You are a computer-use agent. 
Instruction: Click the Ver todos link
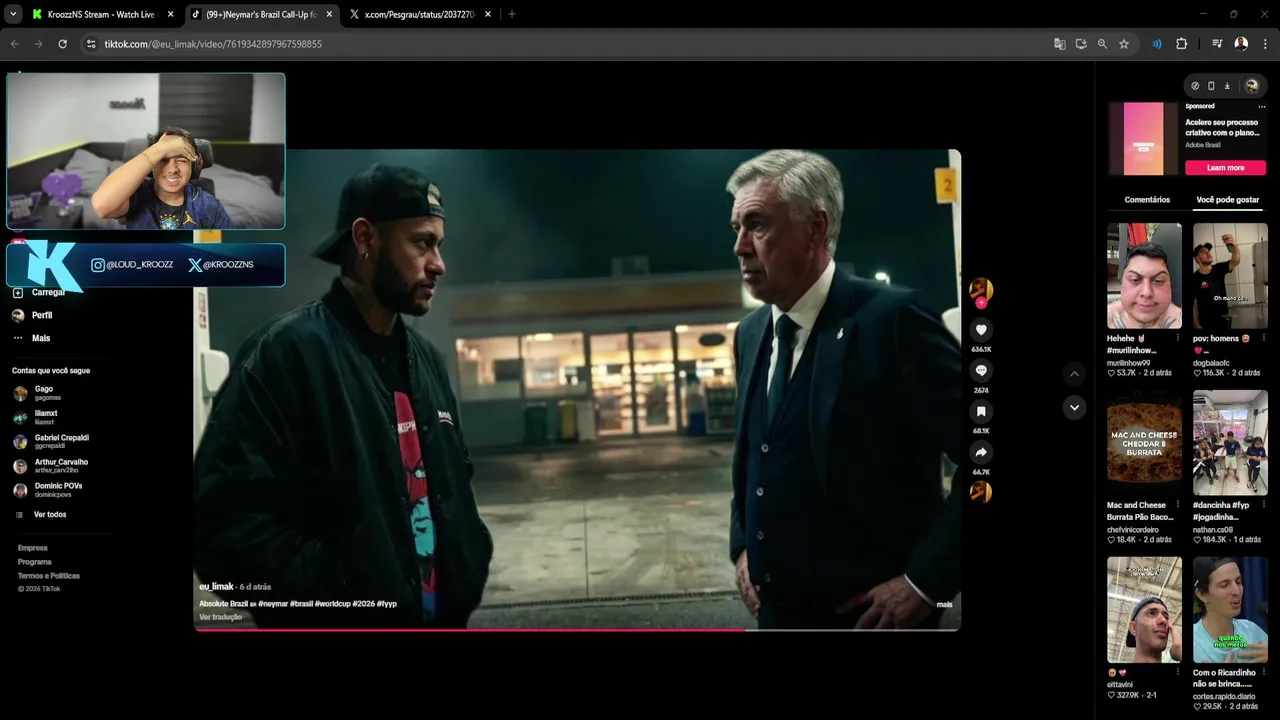tap(50, 514)
